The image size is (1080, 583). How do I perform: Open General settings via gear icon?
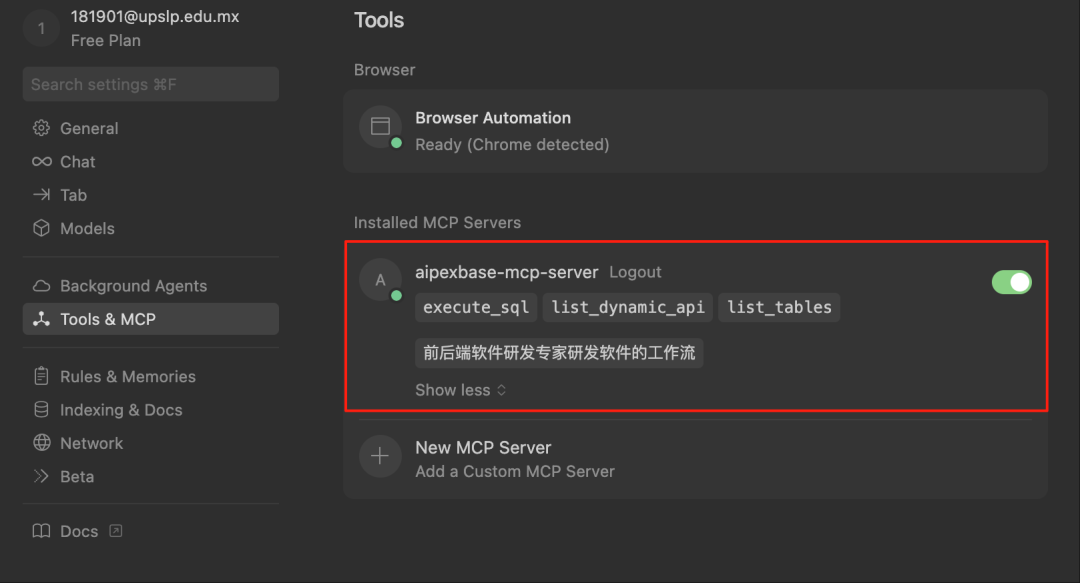point(41,128)
